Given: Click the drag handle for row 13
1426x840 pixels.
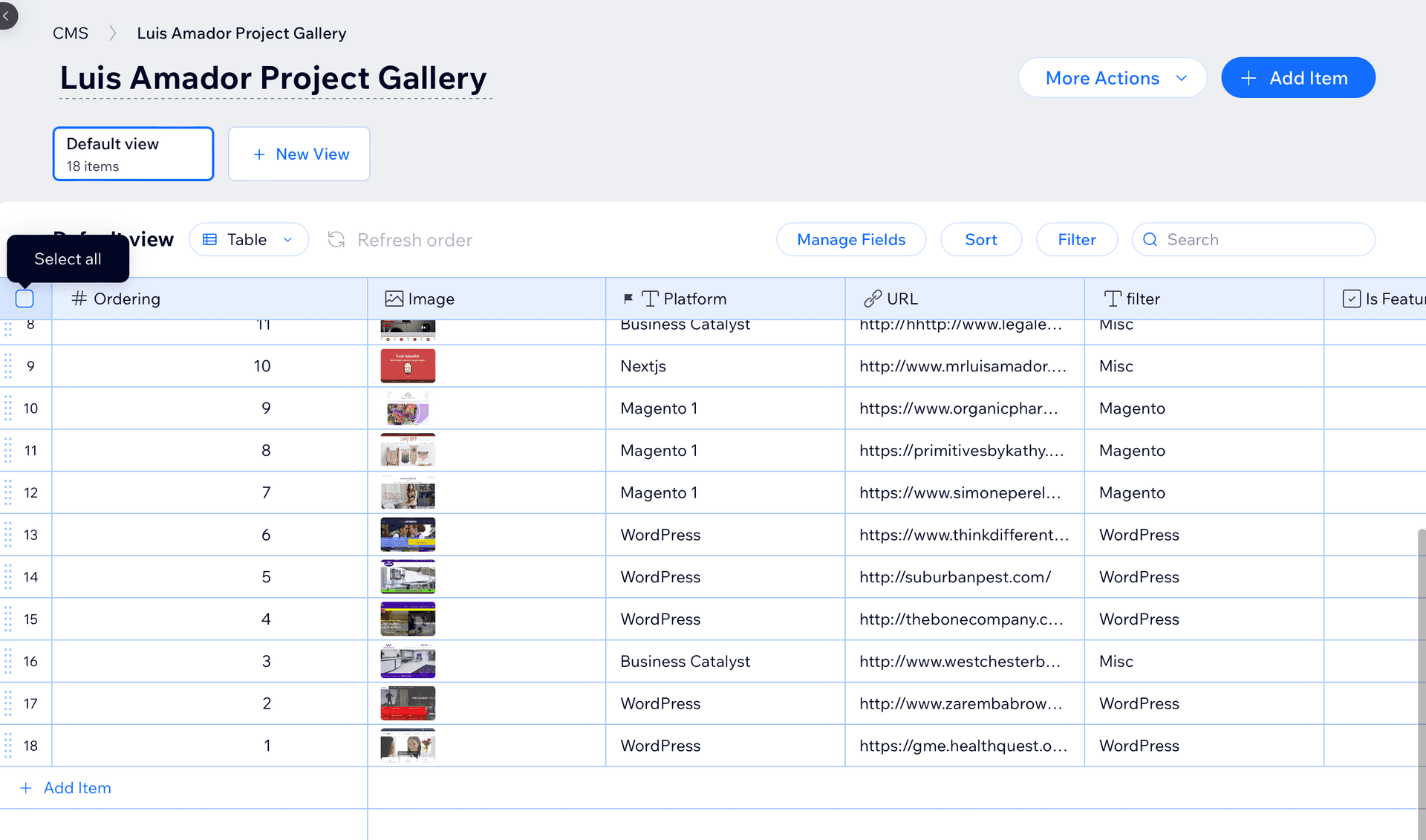Looking at the screenshot, I should [x=8, y=535].
